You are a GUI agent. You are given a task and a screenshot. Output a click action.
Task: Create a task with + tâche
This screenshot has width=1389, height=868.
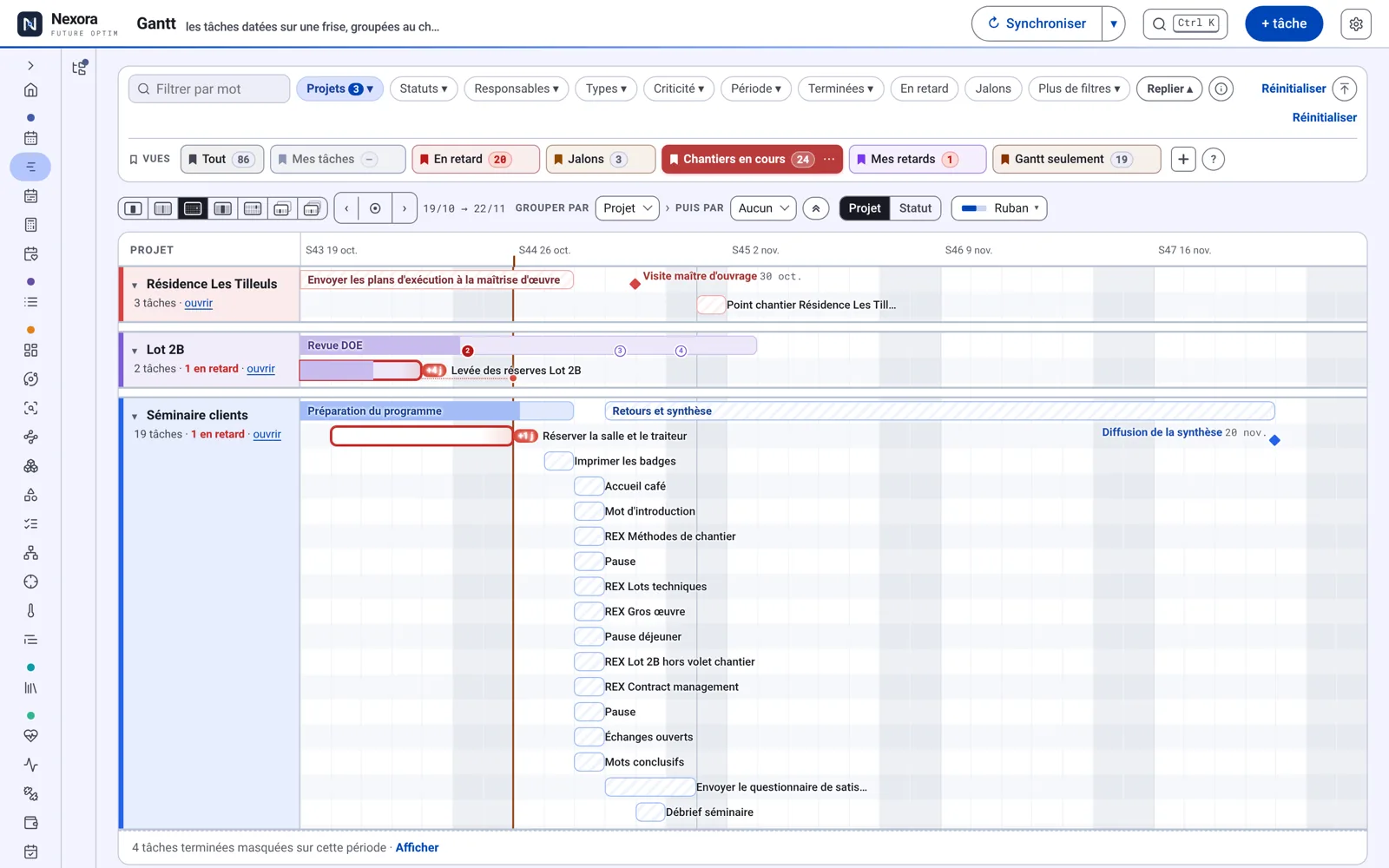tap(1283, 24)
